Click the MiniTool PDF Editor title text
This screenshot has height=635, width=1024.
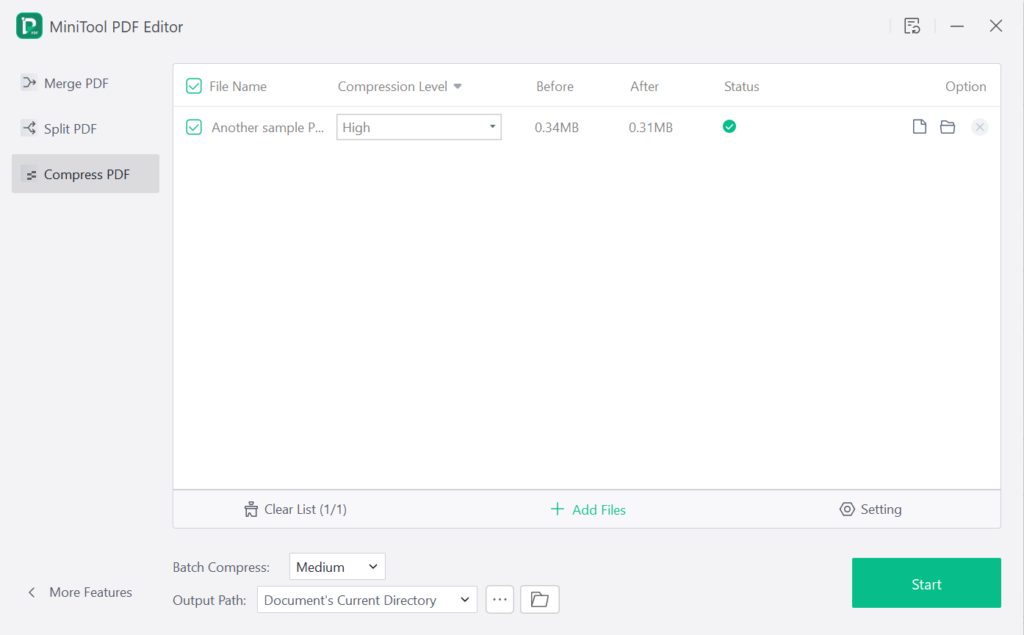[x=116, y=27]
